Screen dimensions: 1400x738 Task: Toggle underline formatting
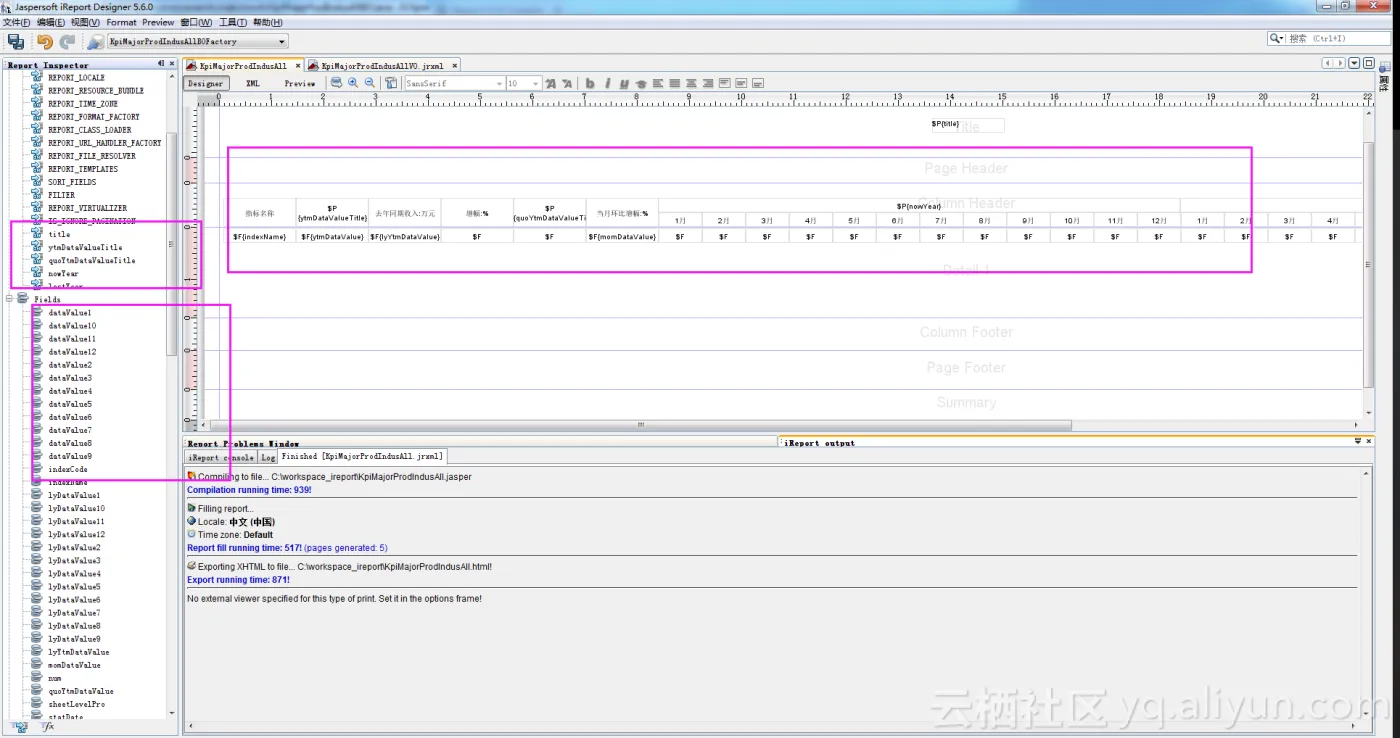point(624,83)
